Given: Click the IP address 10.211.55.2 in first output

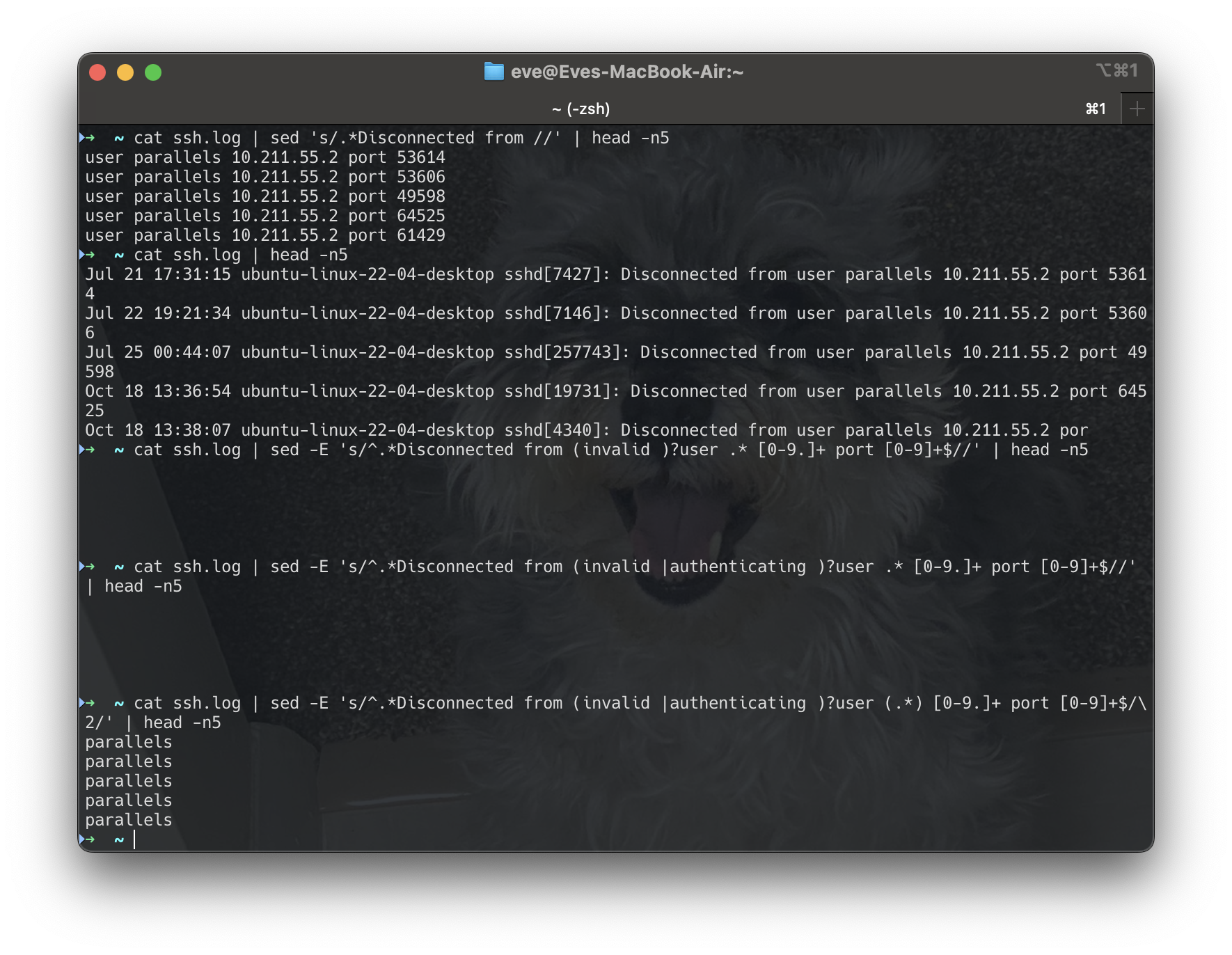Looking at the screenshot, I should coord(286,157).
